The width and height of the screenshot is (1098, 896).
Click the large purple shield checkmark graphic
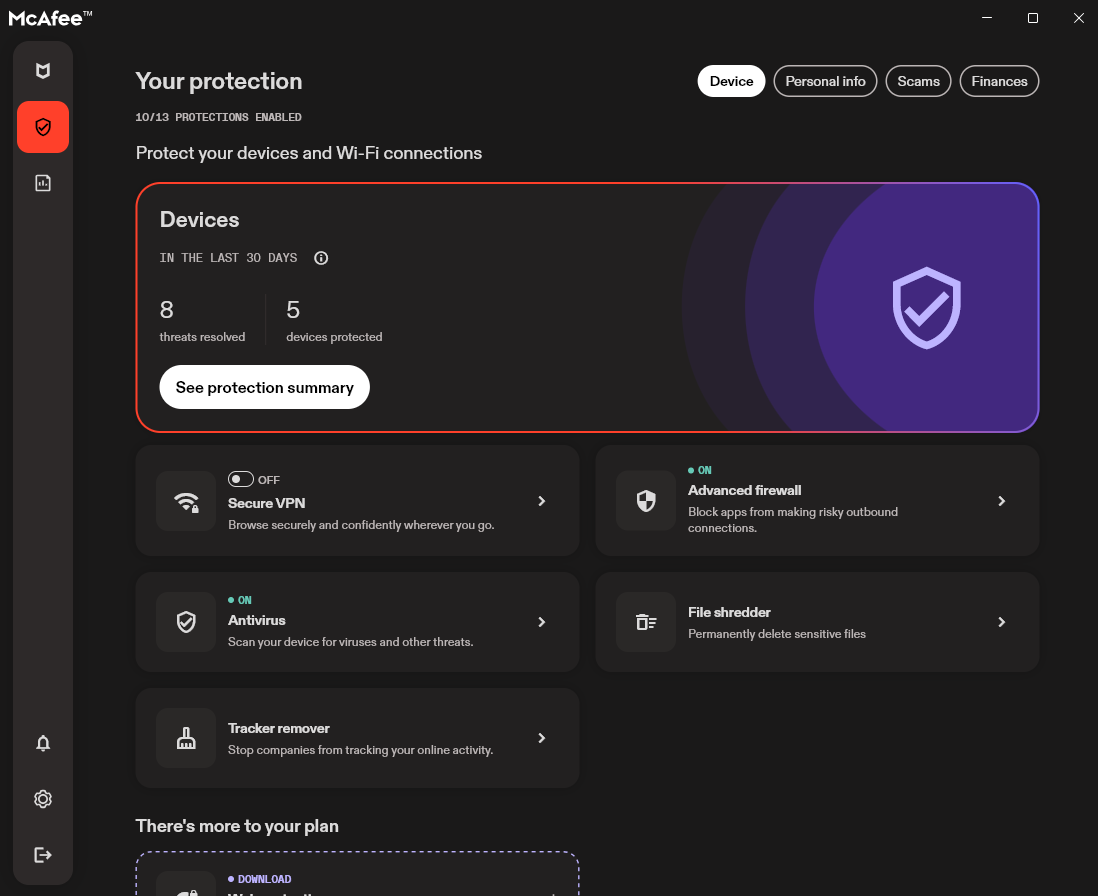tap(926, 308)
